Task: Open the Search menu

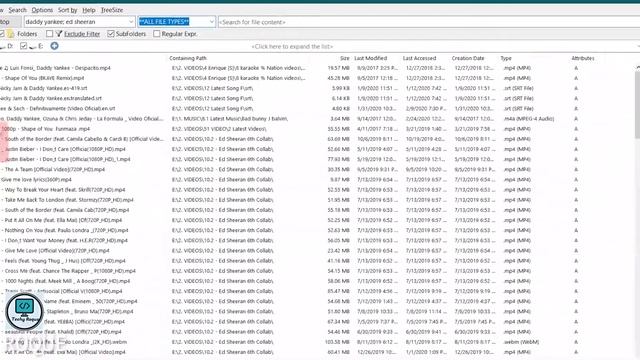Action: pyautogui.click(x=18, y=10)
